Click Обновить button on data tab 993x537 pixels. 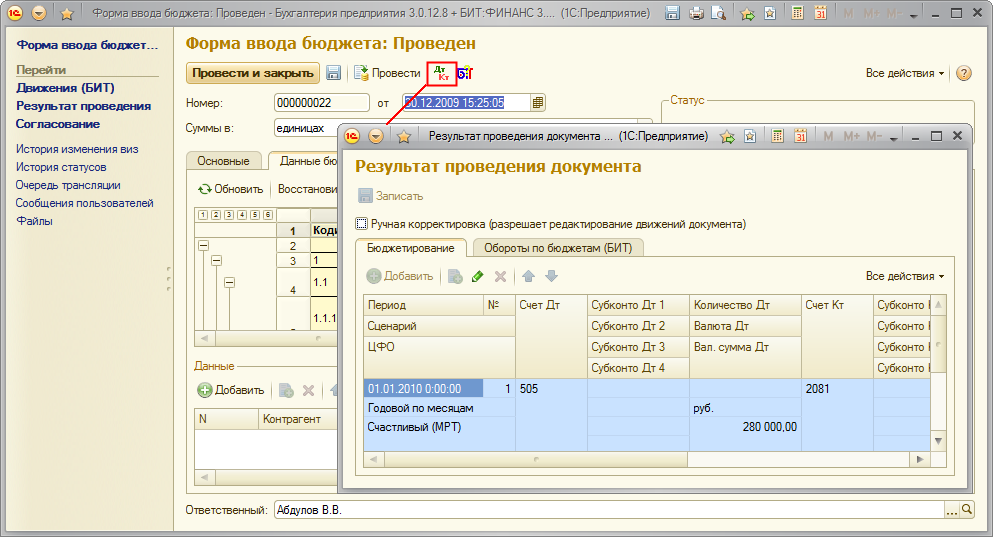(231, 189)
